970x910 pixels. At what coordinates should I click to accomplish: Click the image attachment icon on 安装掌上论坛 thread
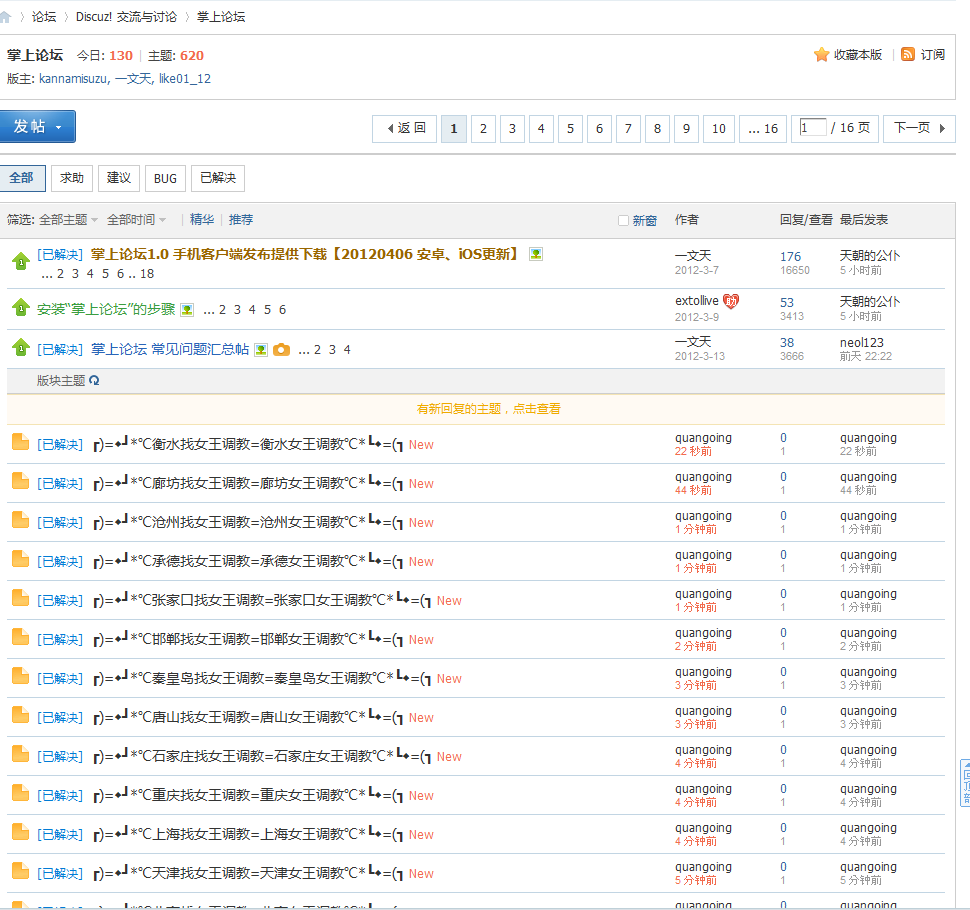pos(187,310)
